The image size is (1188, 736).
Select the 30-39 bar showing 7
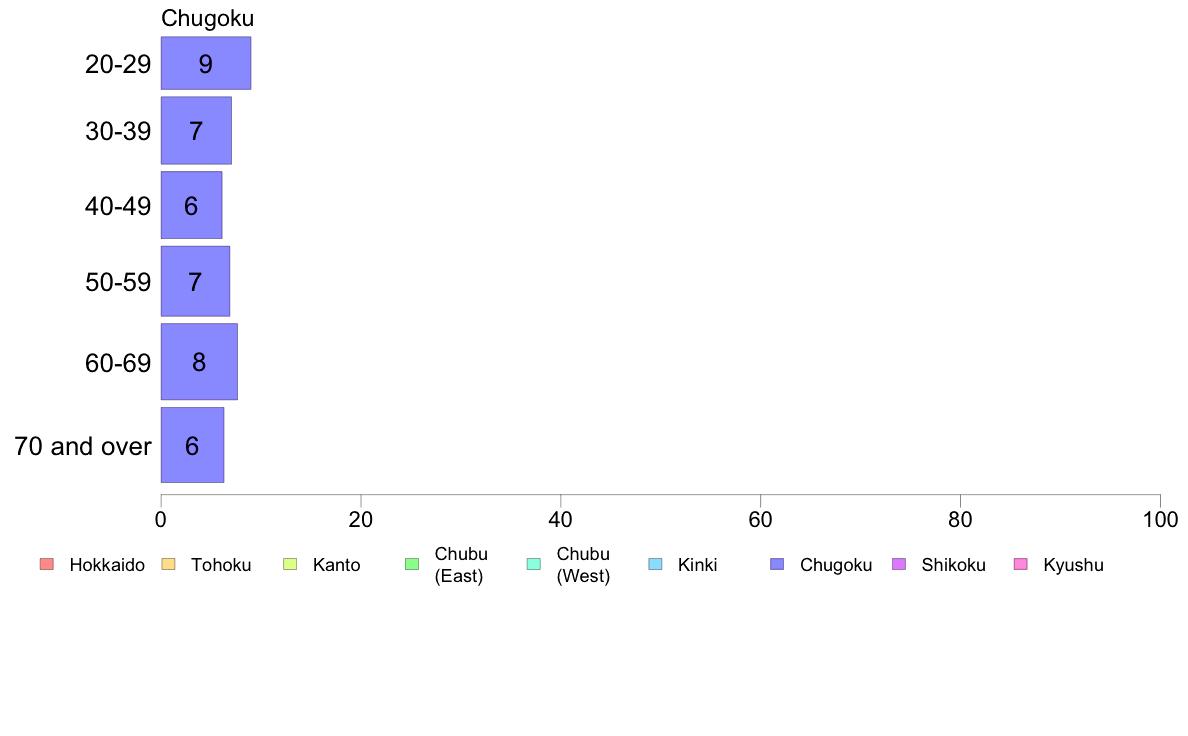(196, 130)
